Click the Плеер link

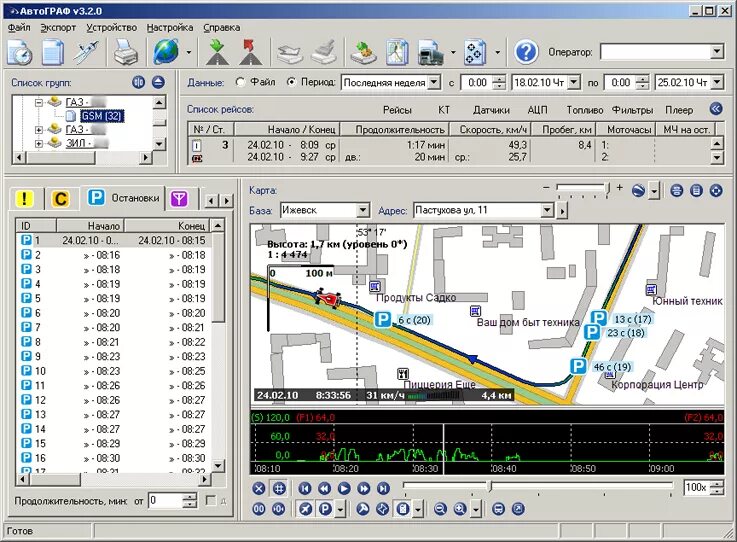(679, 110)
